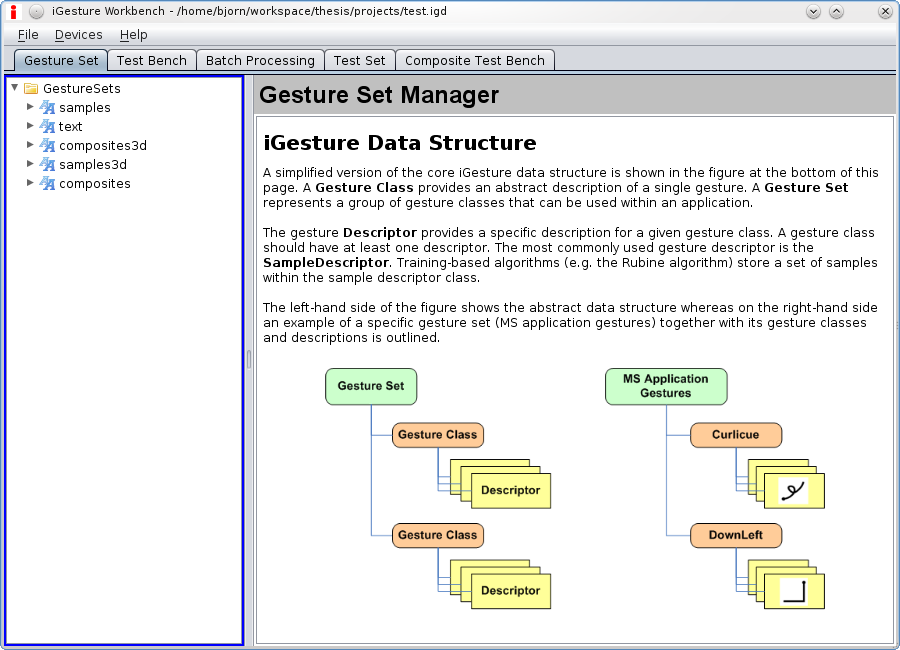Image resolution: width=900 pixels, height=650 pixels.
Task: Click the red iGesture application icon in title bar
Action: pyautogui.click(x=13, y=12)
